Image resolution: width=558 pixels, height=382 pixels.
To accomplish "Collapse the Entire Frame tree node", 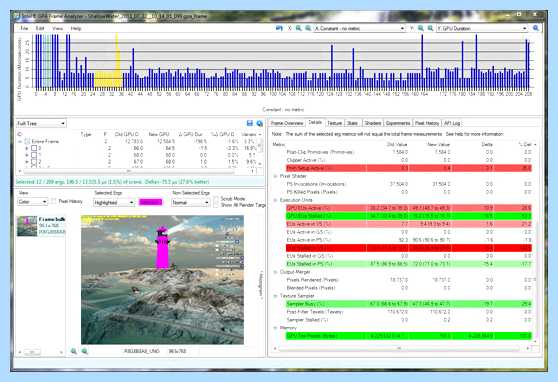I will tap(20, 141).
